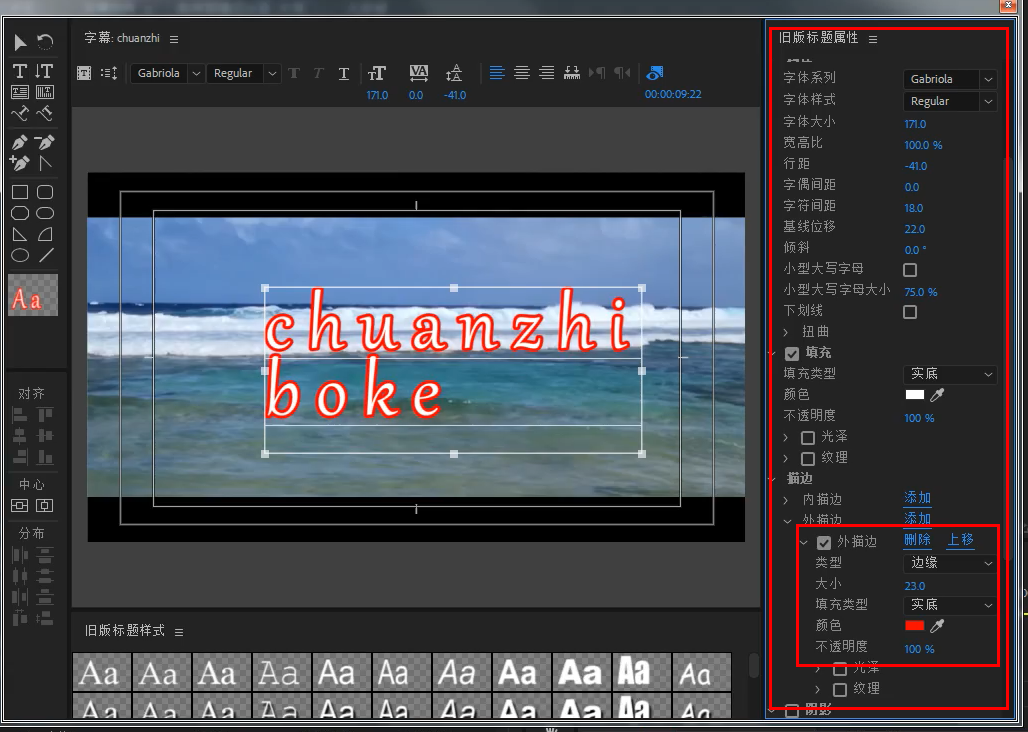Pick fill color with eyedropper

938,395
